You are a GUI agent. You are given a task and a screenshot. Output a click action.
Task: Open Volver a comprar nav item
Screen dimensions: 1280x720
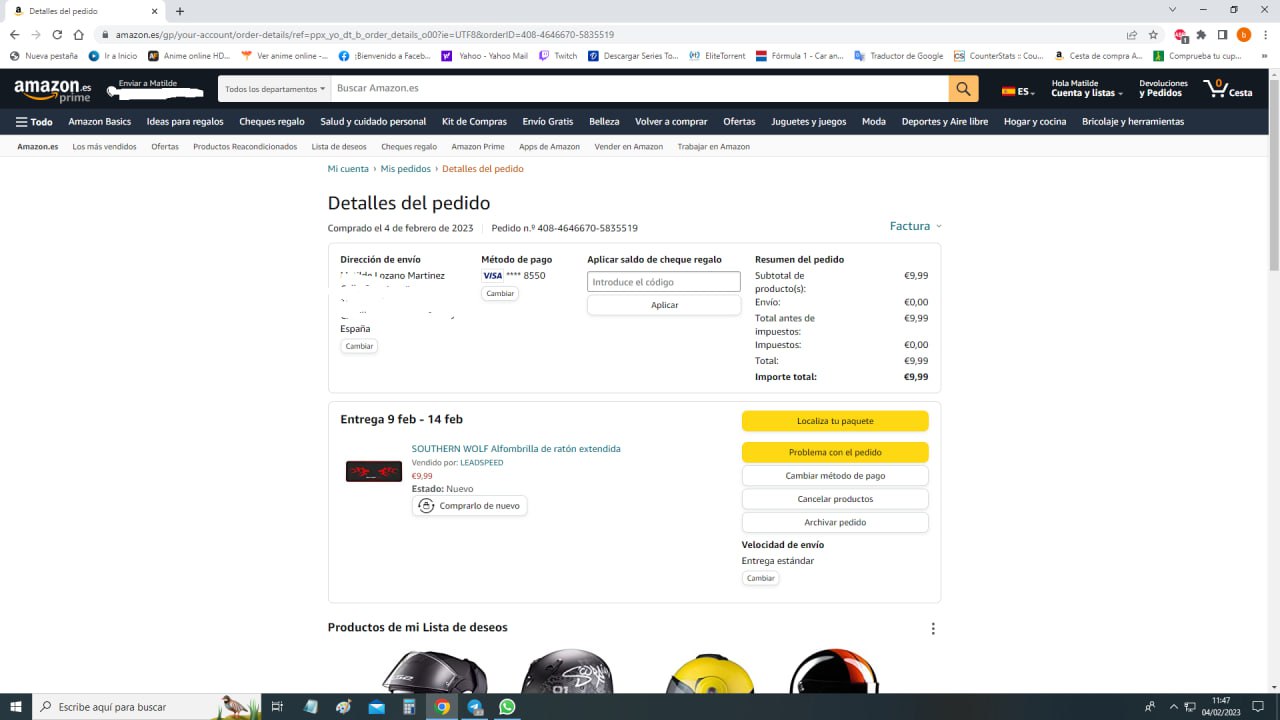click(671, 122)
